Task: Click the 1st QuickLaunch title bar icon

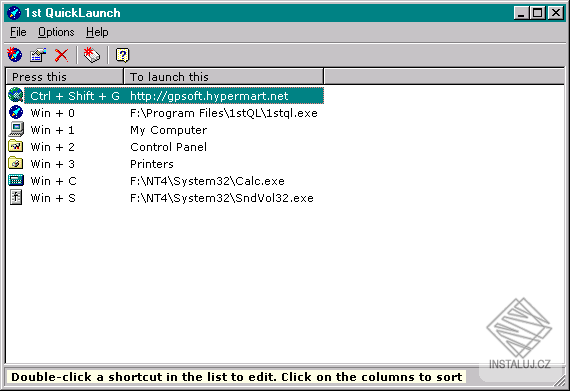Action: pyautogui.click(x=14, y=13)
